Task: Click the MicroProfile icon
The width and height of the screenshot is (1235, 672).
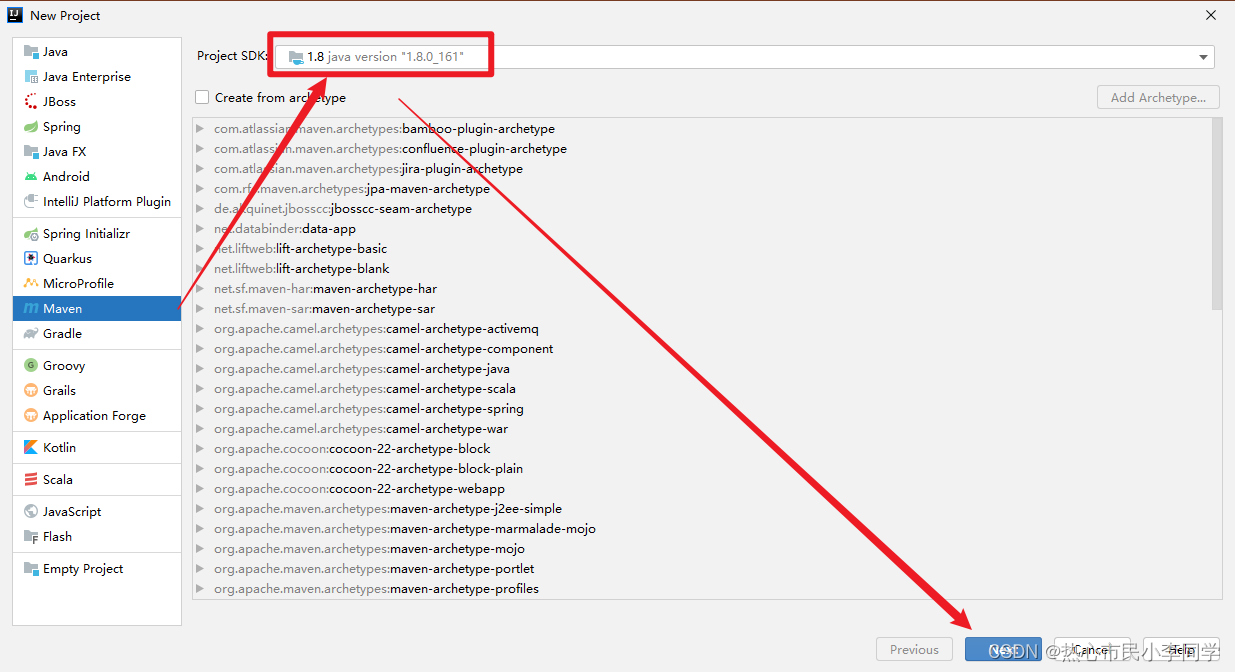Action: [x=31, y=283]
